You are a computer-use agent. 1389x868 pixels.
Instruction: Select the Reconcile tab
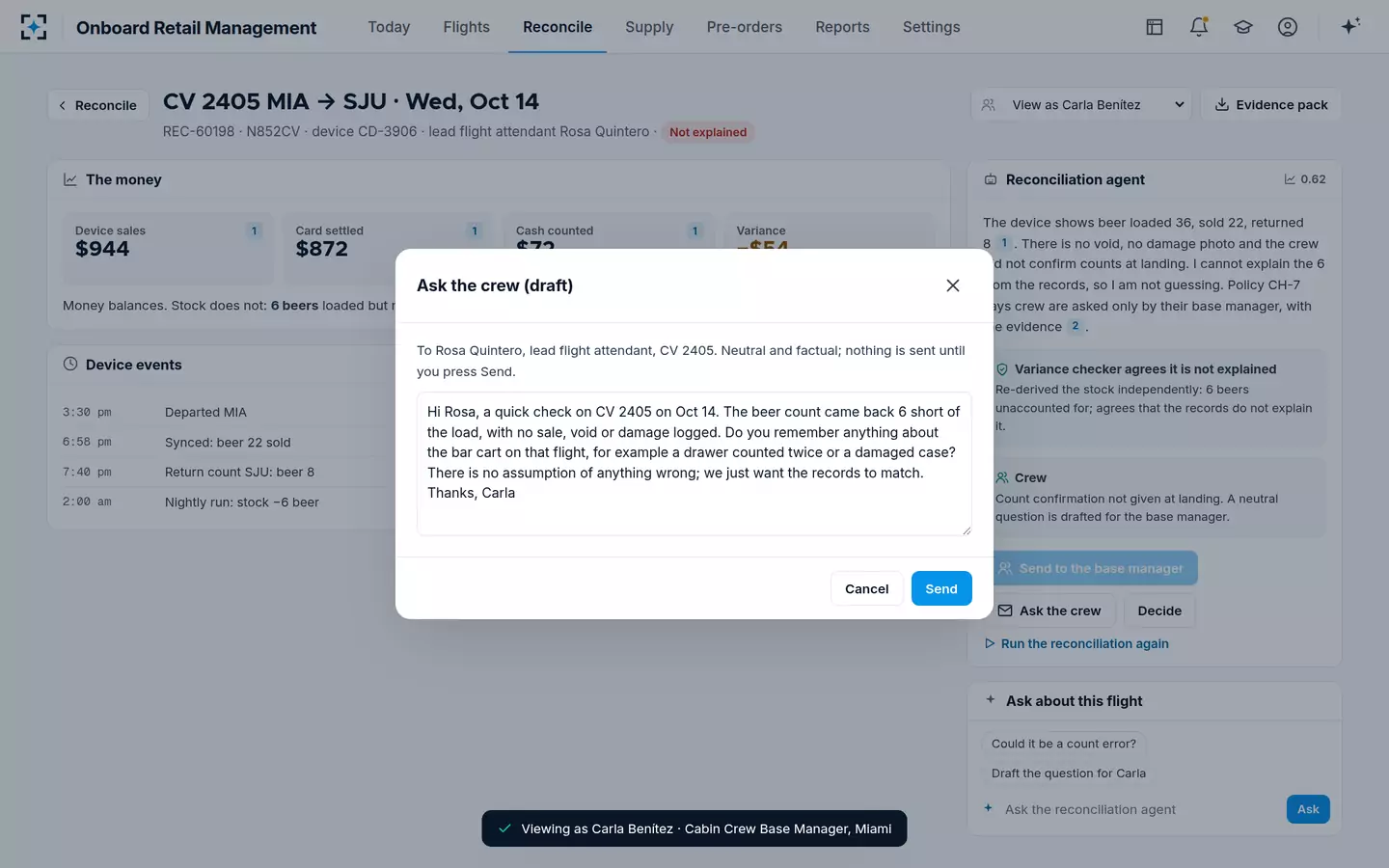click(558, 27)
